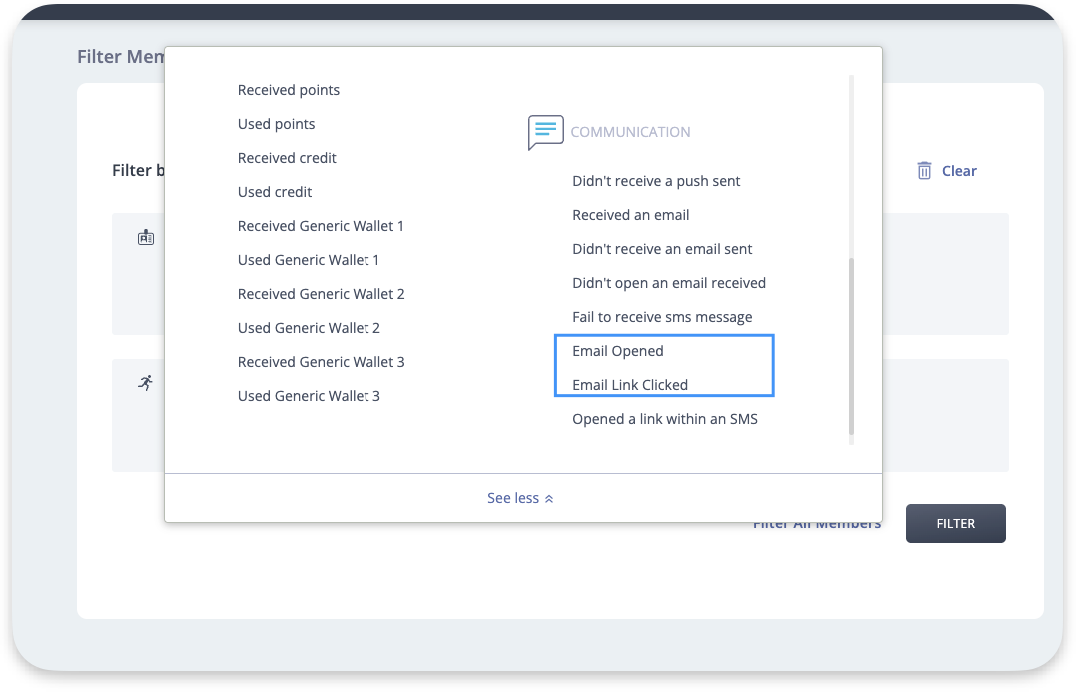Choose Received an email option
The image size is (1076, 692).
tap(630, 215)
